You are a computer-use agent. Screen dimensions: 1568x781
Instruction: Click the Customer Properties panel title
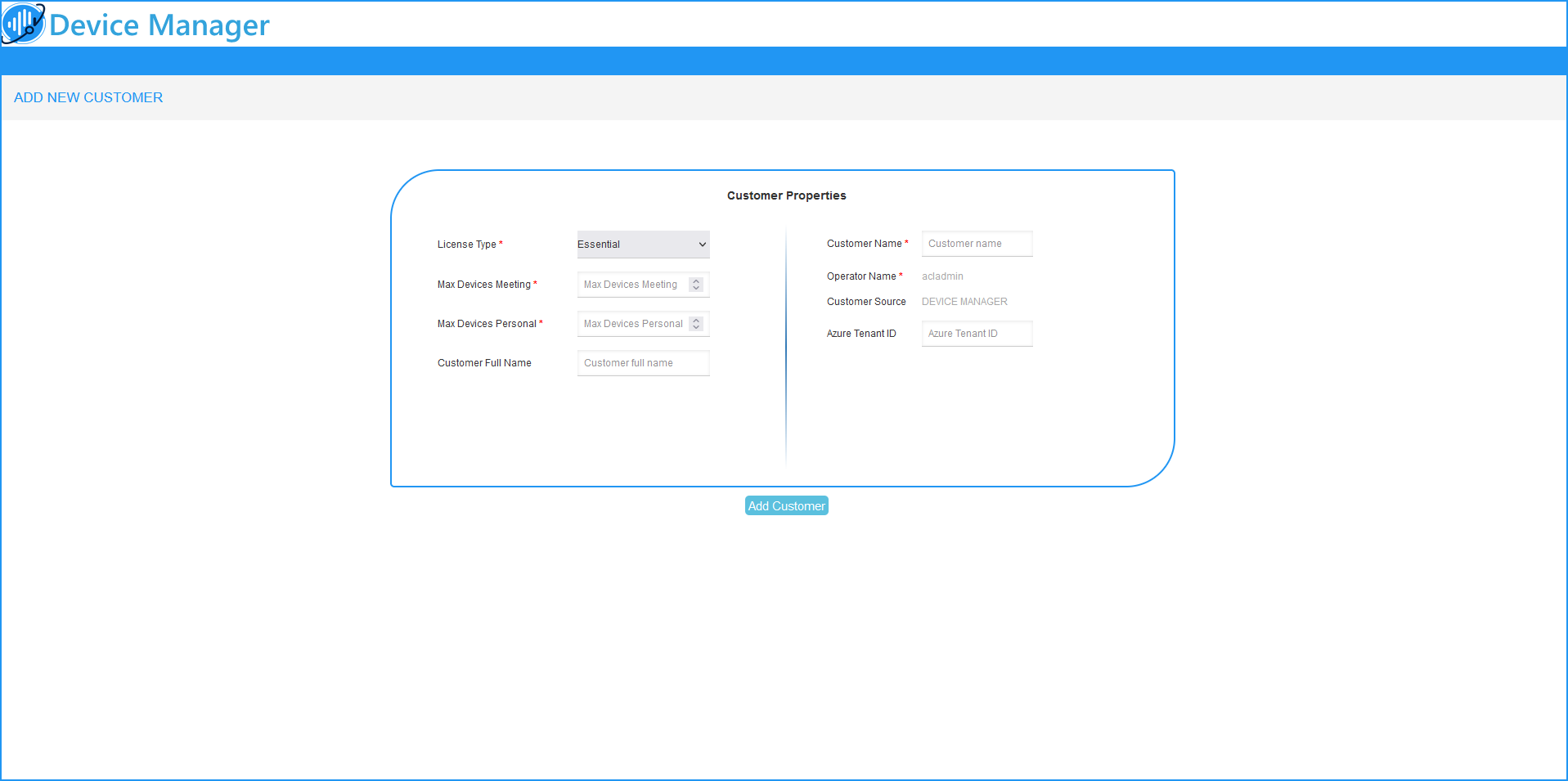(786, 195)
